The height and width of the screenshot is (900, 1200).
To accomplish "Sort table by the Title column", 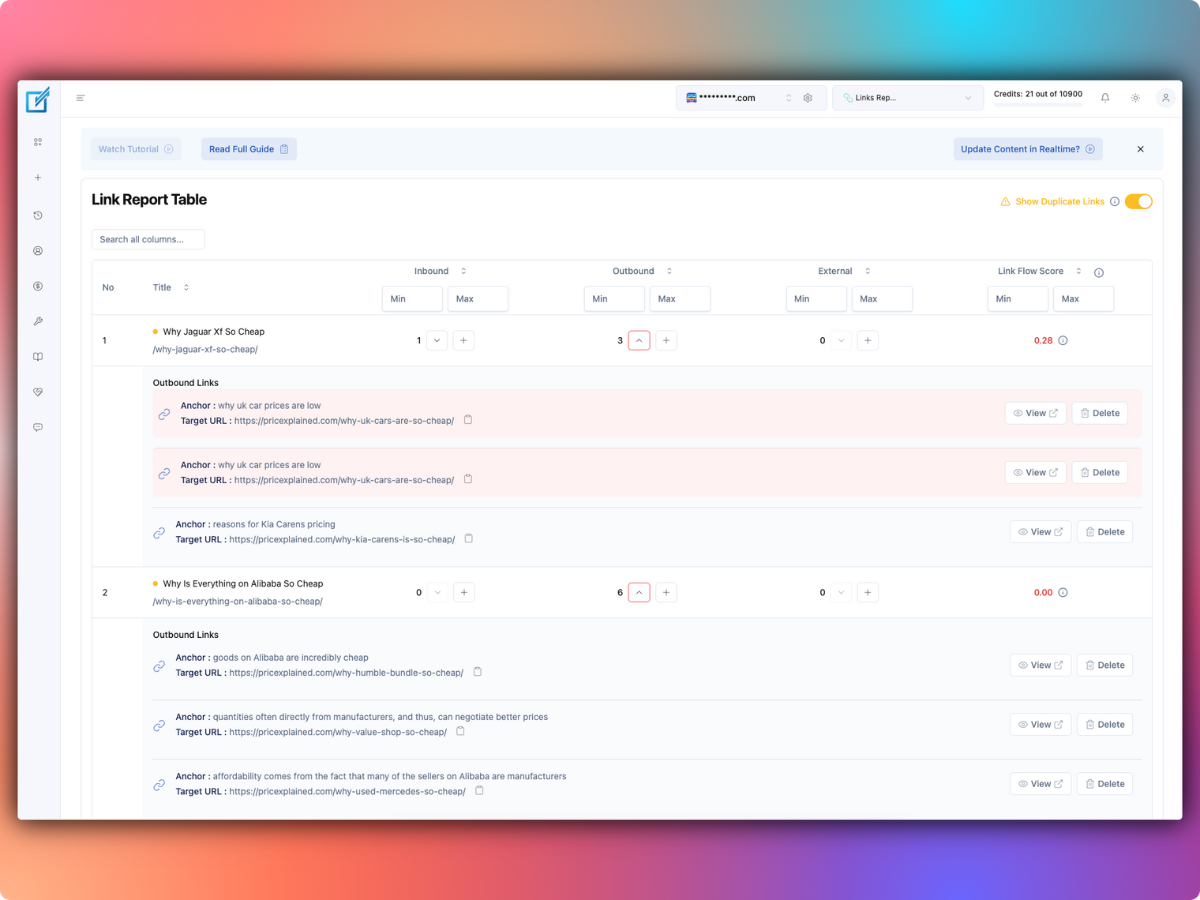I will (186, 287).
